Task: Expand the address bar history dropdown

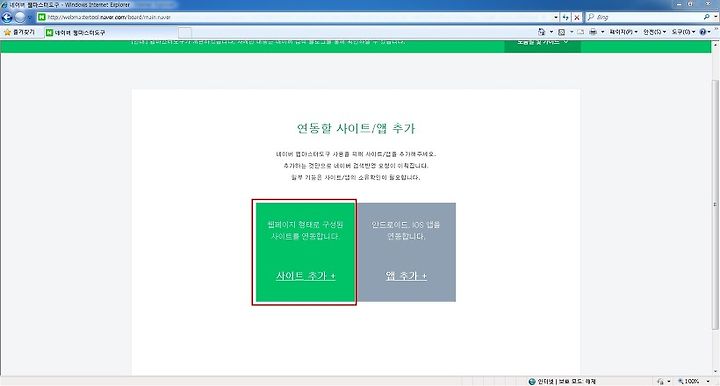Action: tap(556, 17)
